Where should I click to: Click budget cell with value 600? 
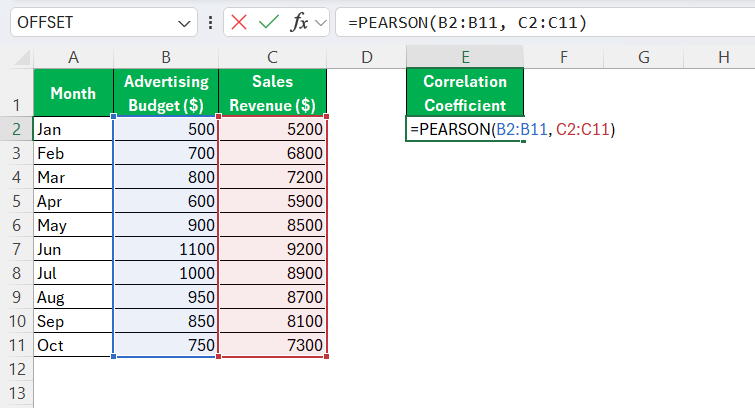[166, 201]
